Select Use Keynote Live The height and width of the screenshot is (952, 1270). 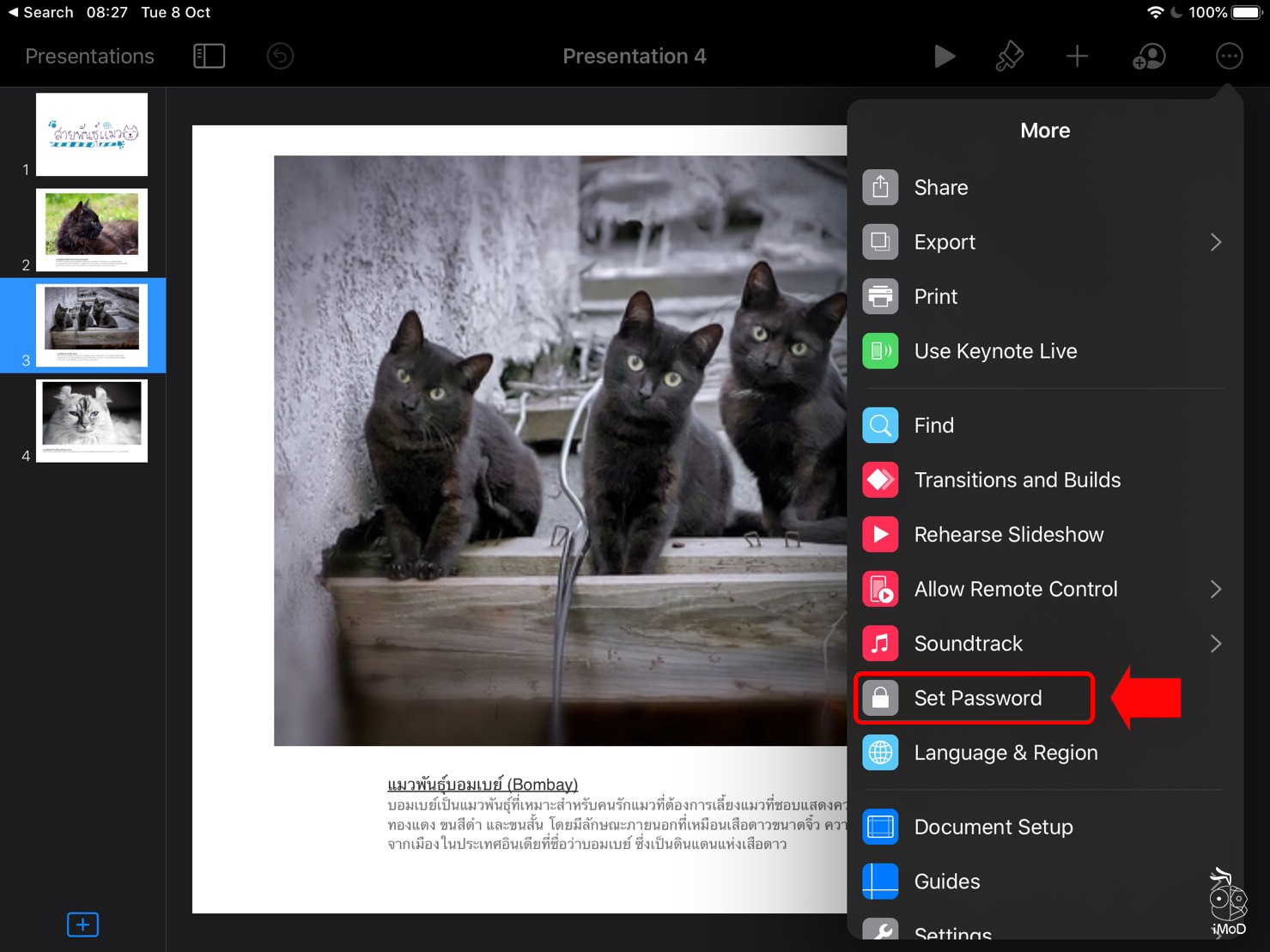pyautogui.click(x=994, y=351)
